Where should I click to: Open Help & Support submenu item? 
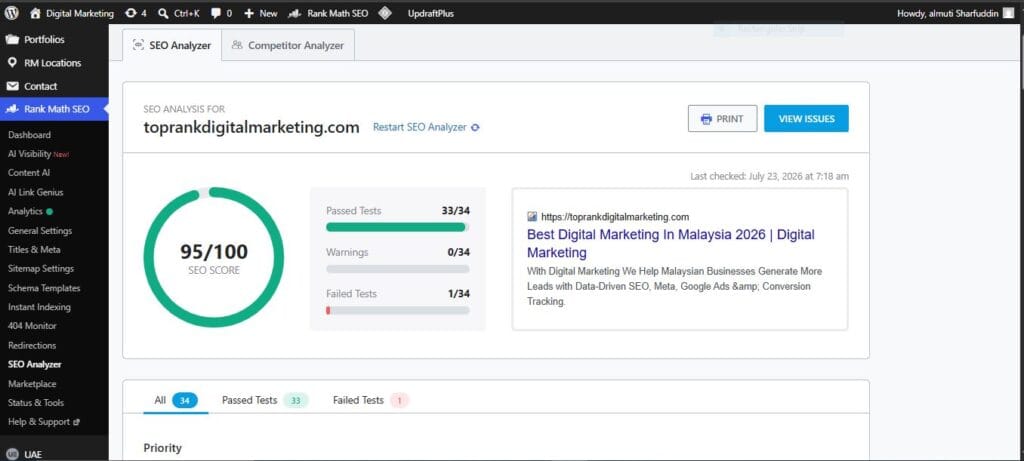click(x=39, y=422)
